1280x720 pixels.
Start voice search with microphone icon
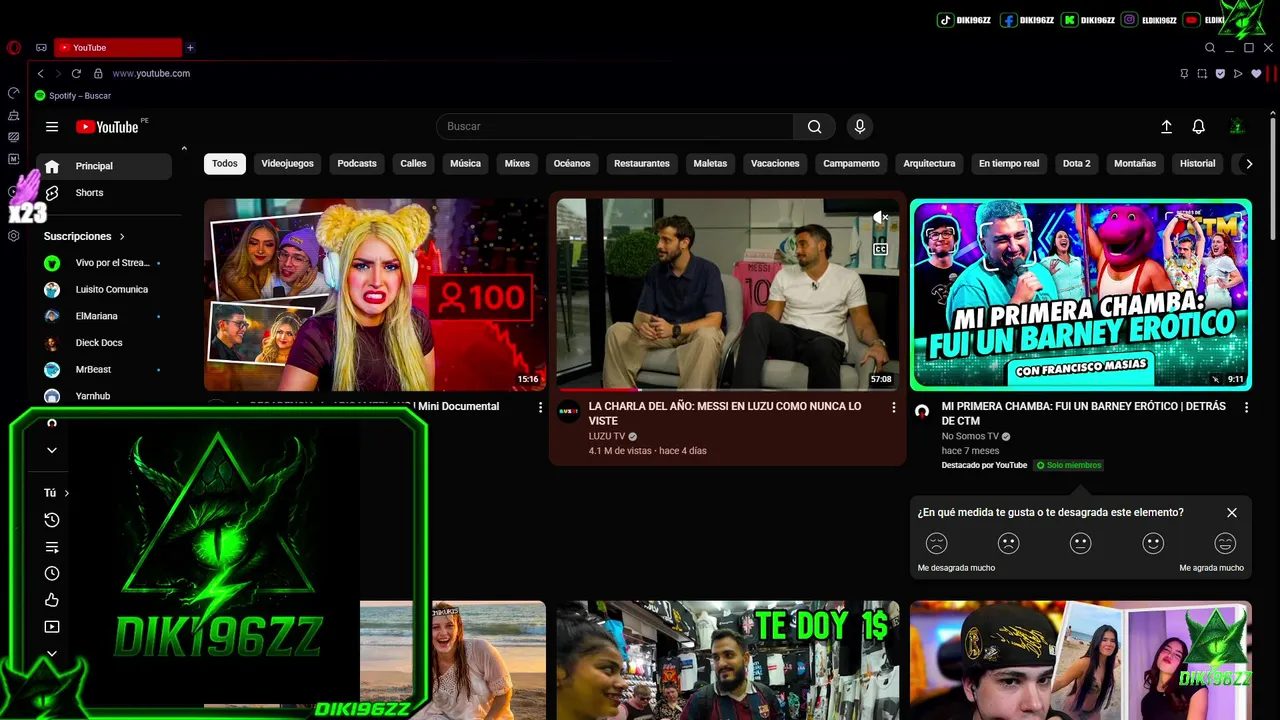[859, 127]
